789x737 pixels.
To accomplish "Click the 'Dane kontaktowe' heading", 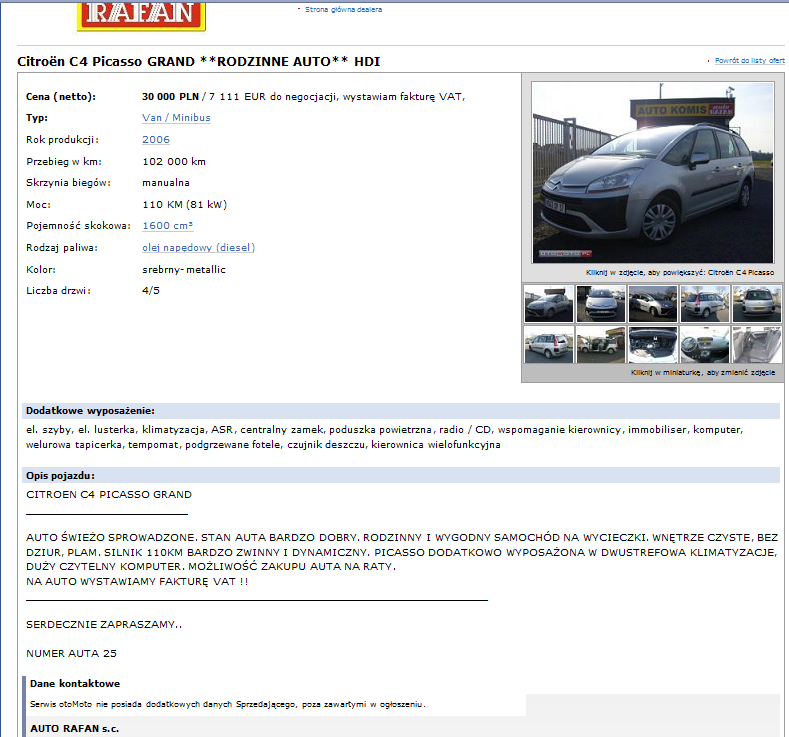I will click(75, 683).
